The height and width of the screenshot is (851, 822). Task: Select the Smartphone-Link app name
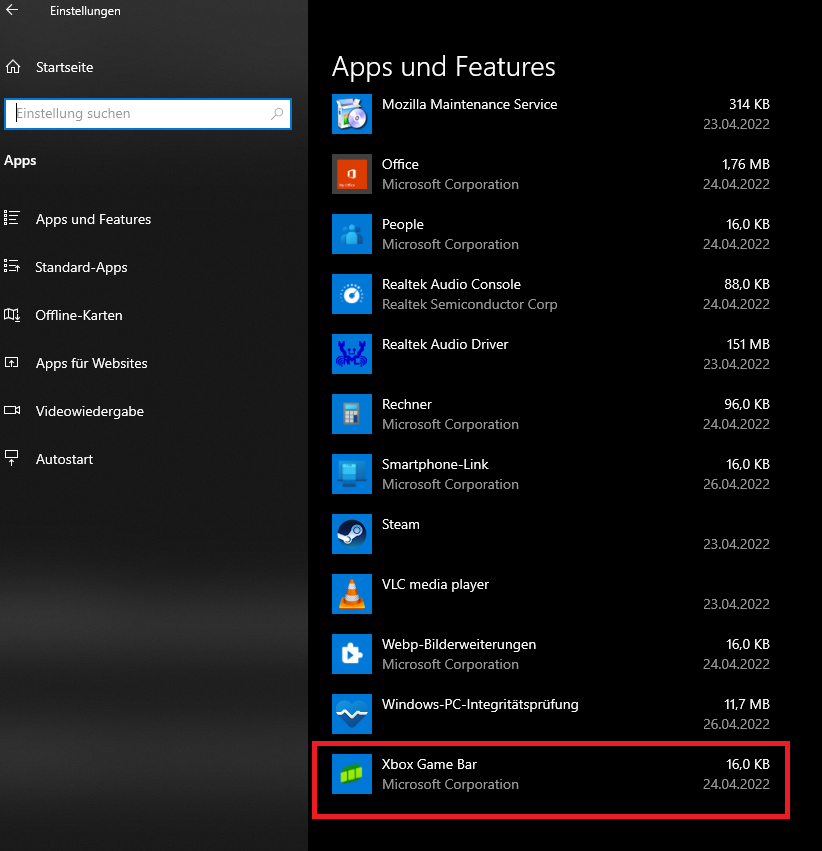click(435, 464)
